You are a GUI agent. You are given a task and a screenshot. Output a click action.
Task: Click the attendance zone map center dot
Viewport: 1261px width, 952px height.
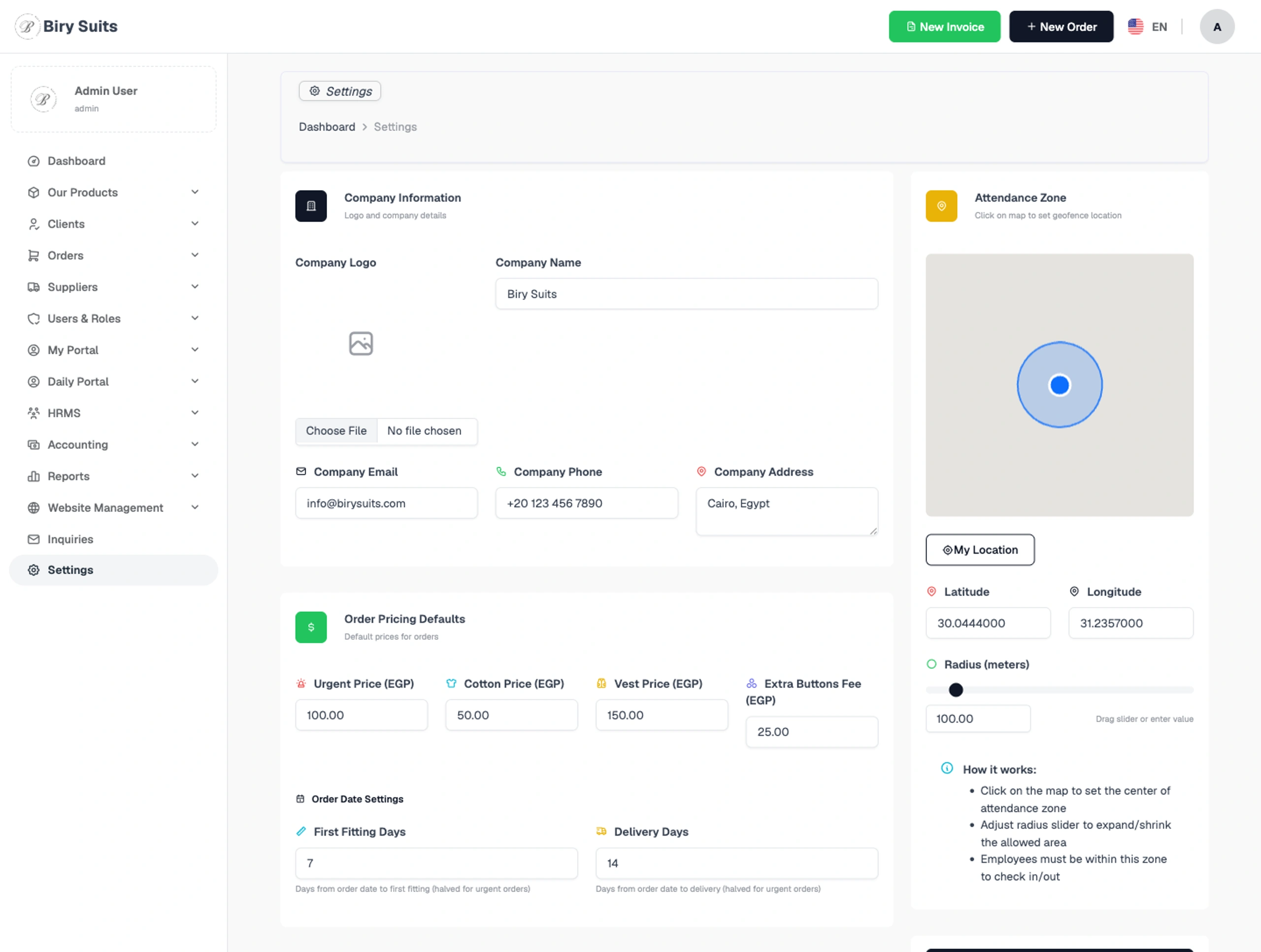click(x=1059, y=385)
